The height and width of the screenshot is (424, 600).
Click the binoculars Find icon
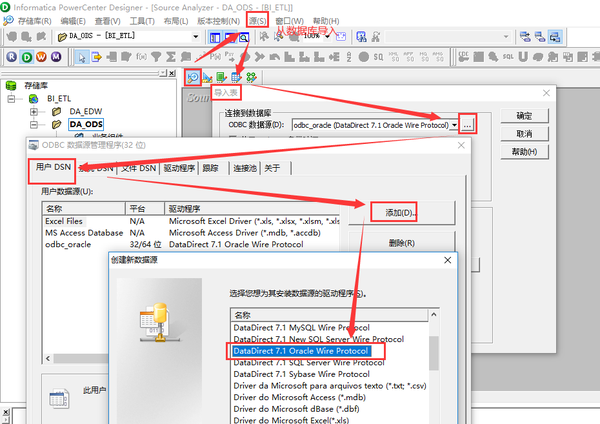pyautogui.click(x=361, y=37)
